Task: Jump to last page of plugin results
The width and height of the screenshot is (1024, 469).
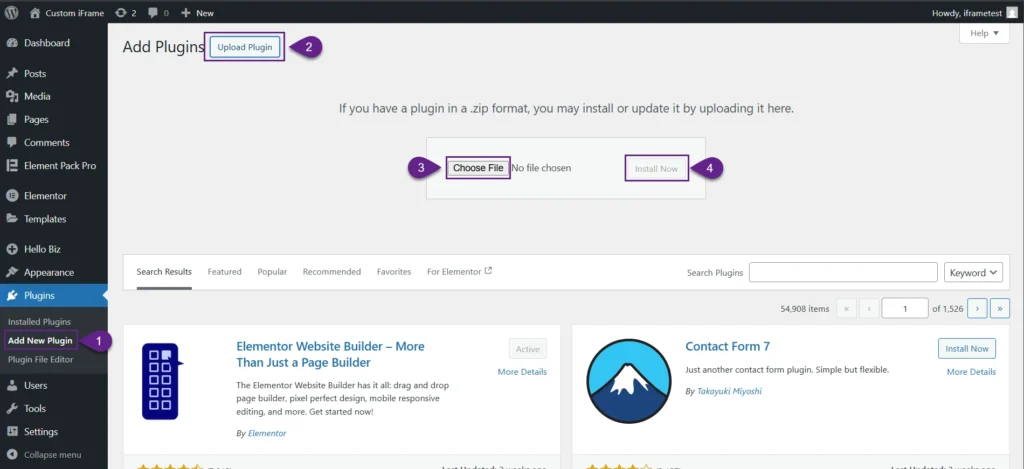Action: (x=1000, y=308)
